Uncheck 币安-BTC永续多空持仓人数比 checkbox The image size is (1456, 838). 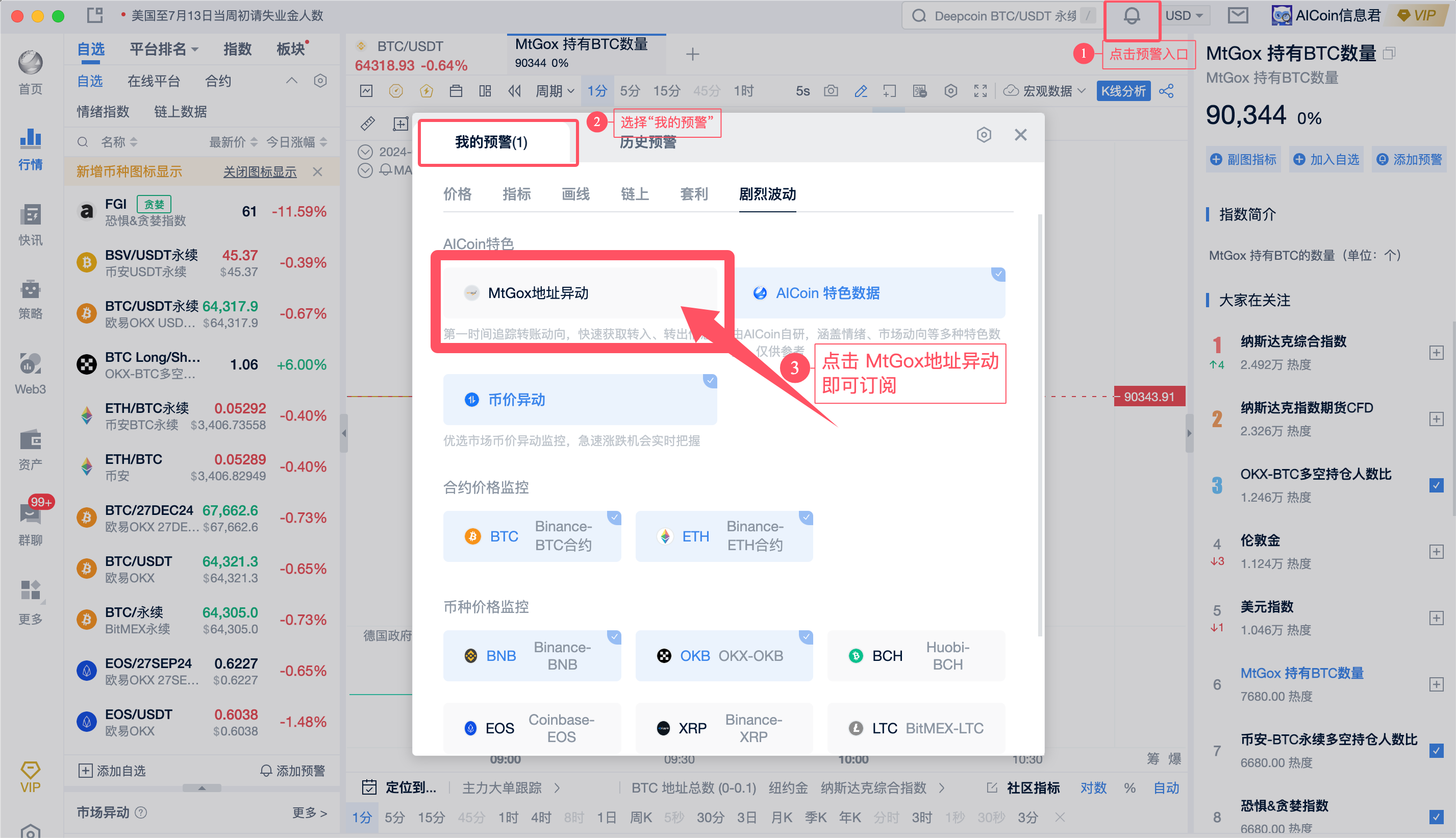1436,751
